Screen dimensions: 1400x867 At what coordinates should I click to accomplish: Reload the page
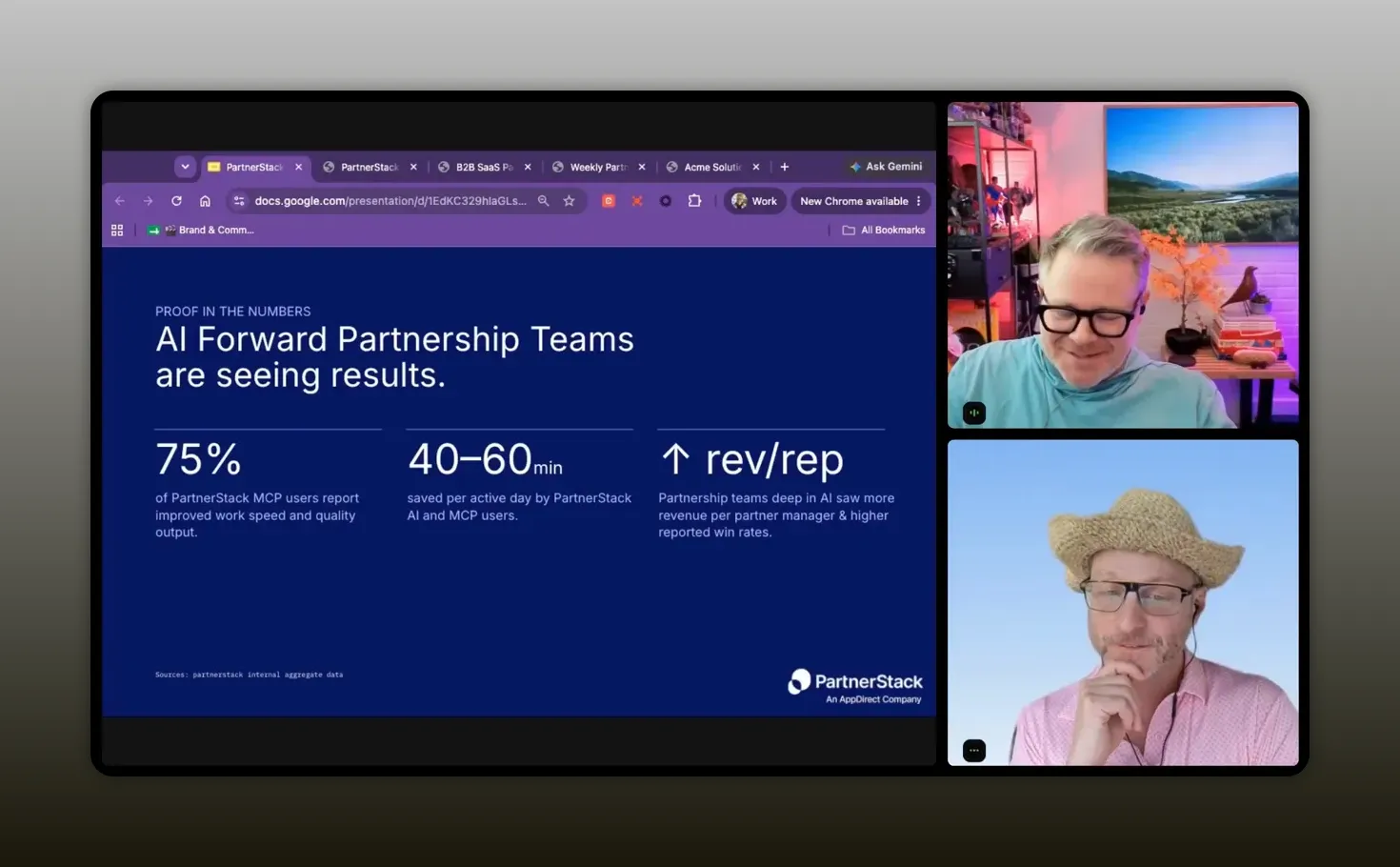[x=176, y=201]
